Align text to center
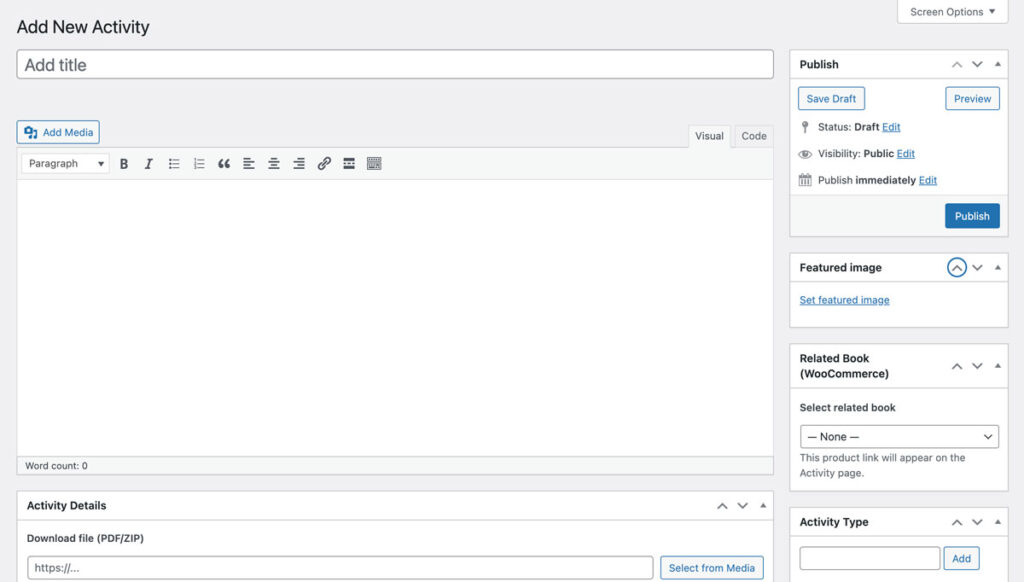1024x582 pixels. coord(274,164)
